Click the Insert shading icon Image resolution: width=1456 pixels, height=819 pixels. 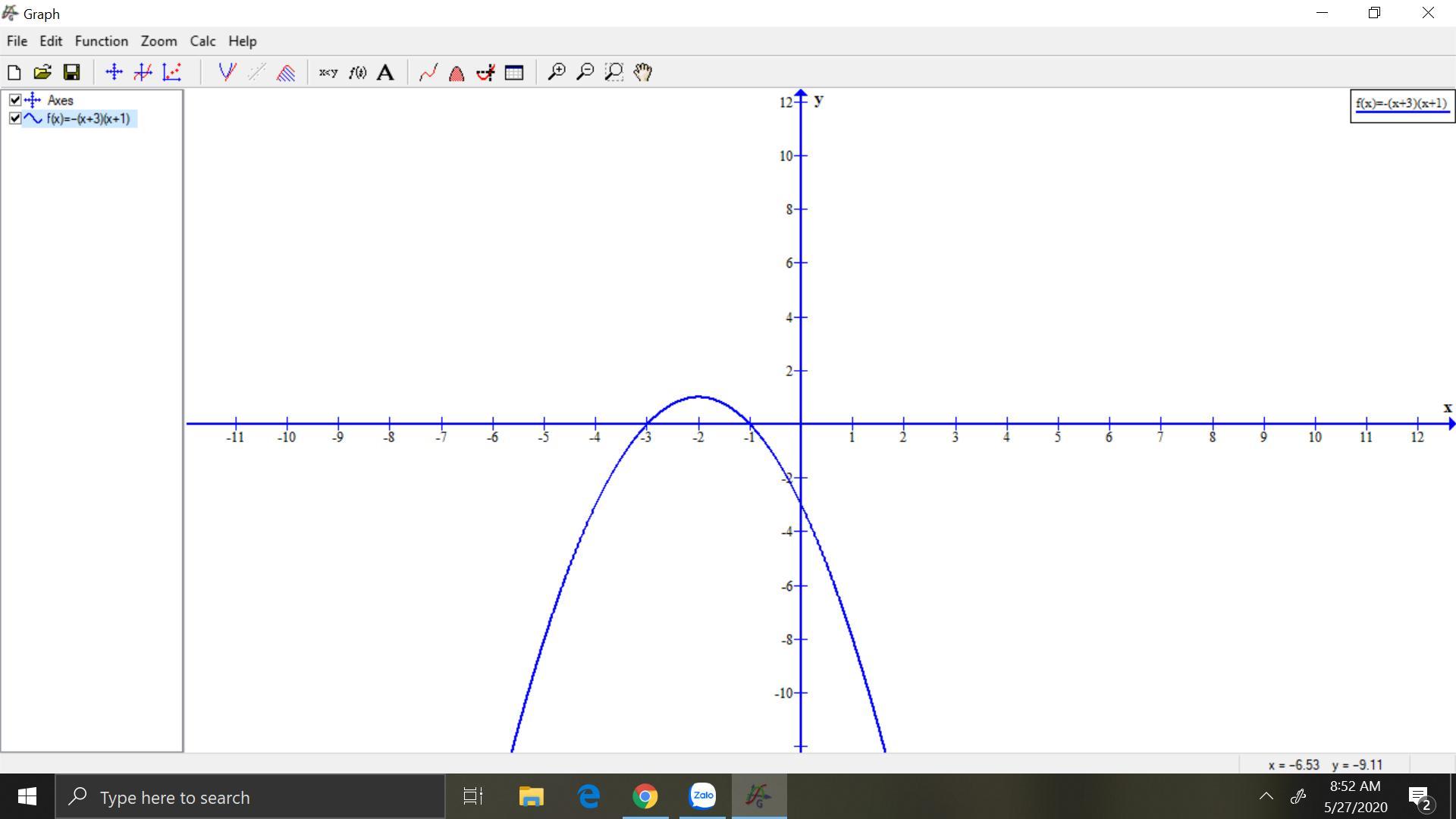[286, 72]
